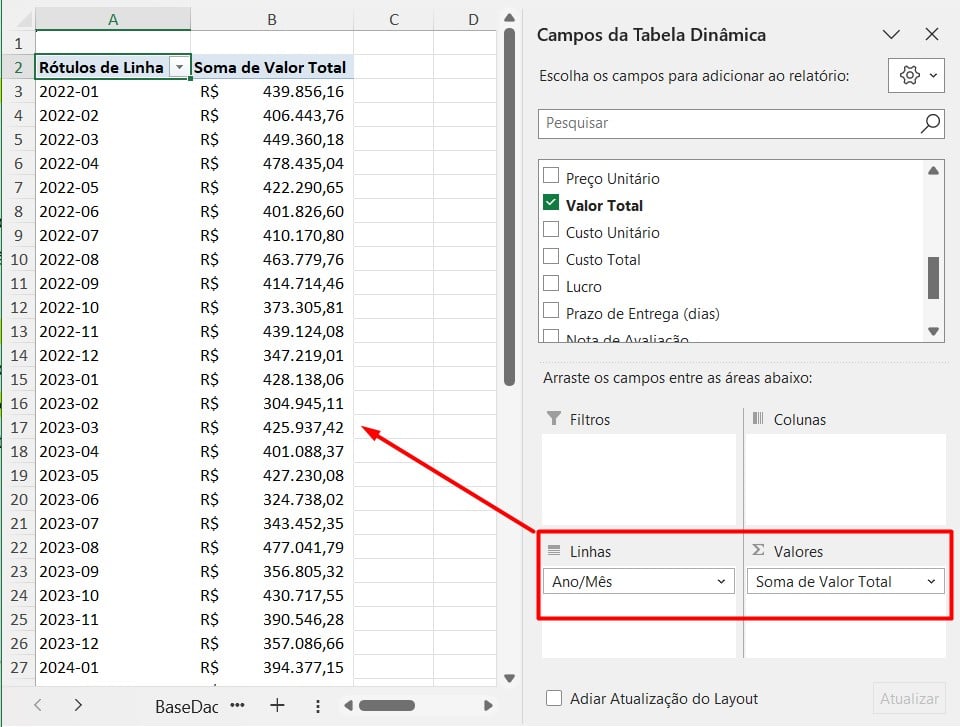This screenshot has width=960, height=727.
Task: Click the Pesquisar search input field
Action: coord(728,124)
